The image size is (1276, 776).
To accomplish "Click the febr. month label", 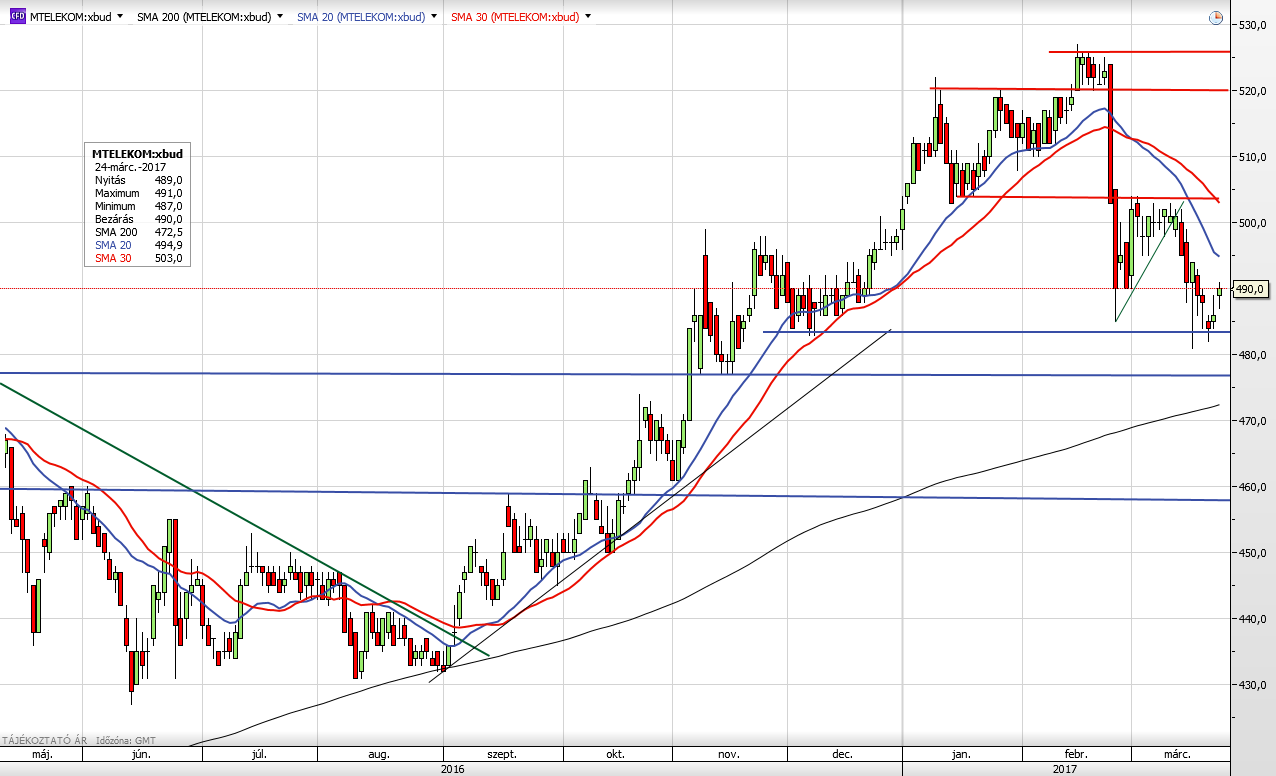I will [x=1075, y=754].
